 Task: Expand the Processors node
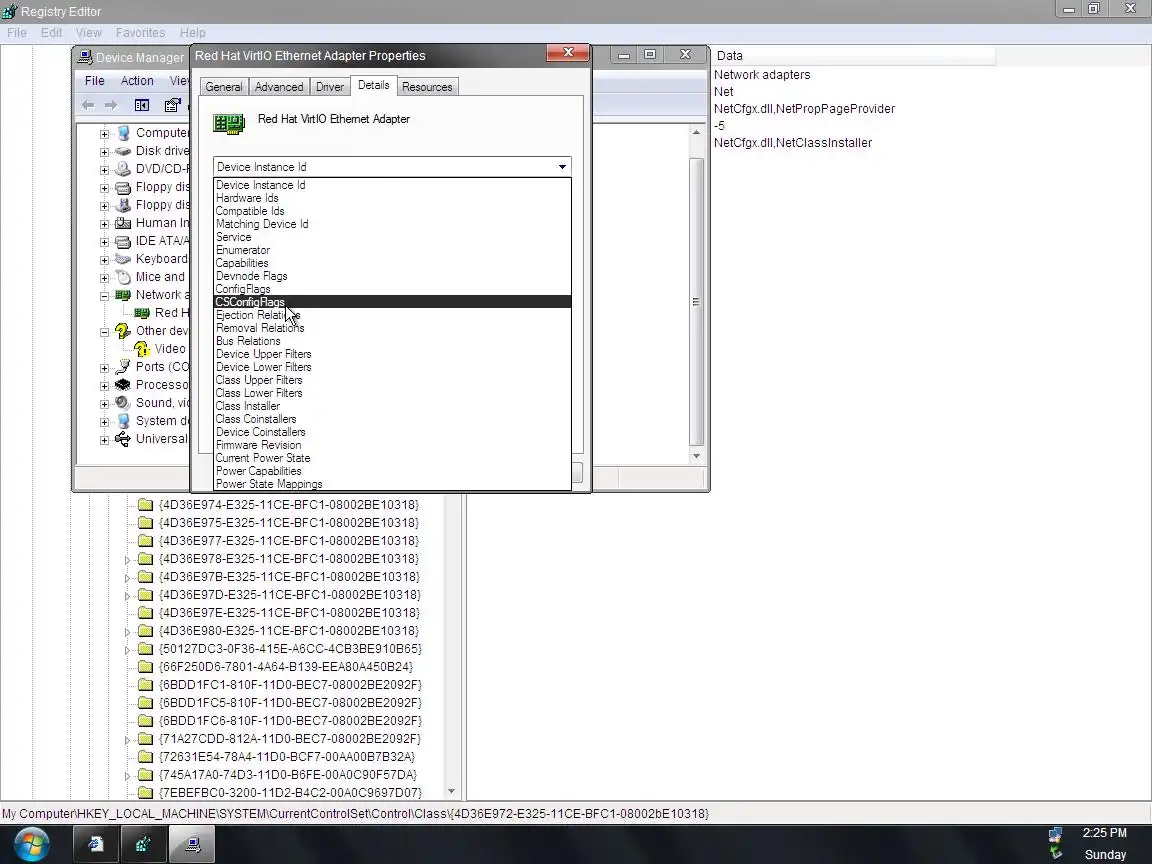(104, 386)
